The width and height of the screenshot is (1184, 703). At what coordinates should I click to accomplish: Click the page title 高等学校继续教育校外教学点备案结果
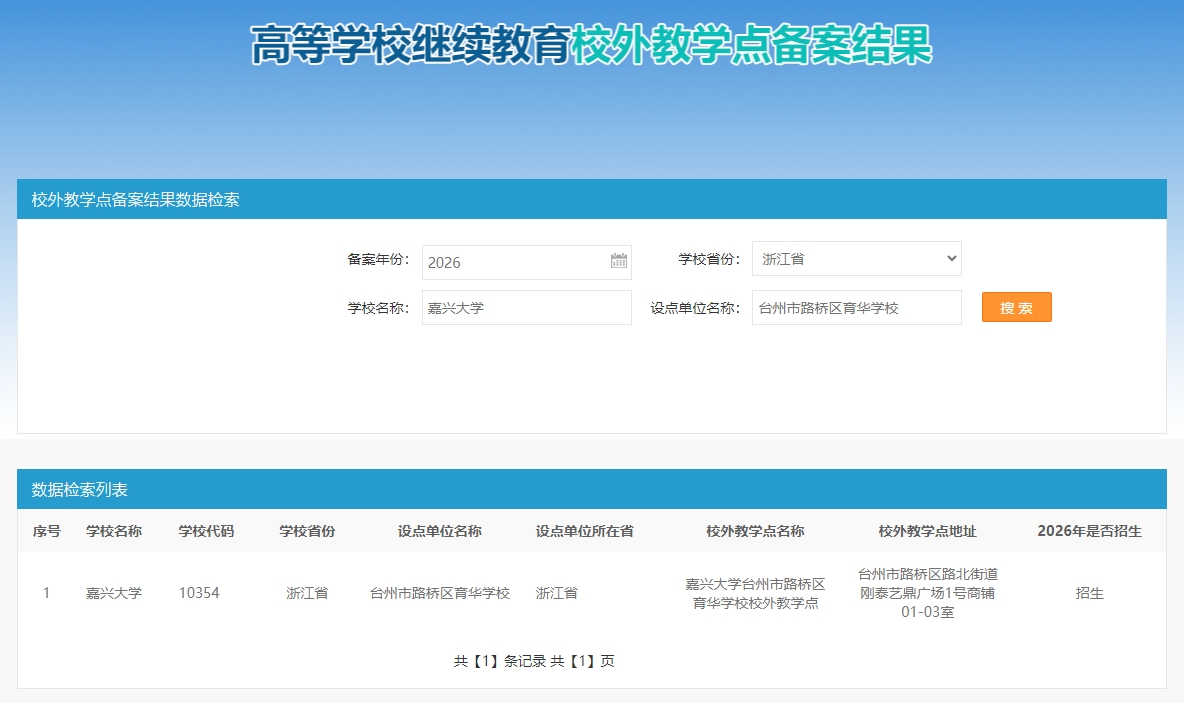click(591, 45)
